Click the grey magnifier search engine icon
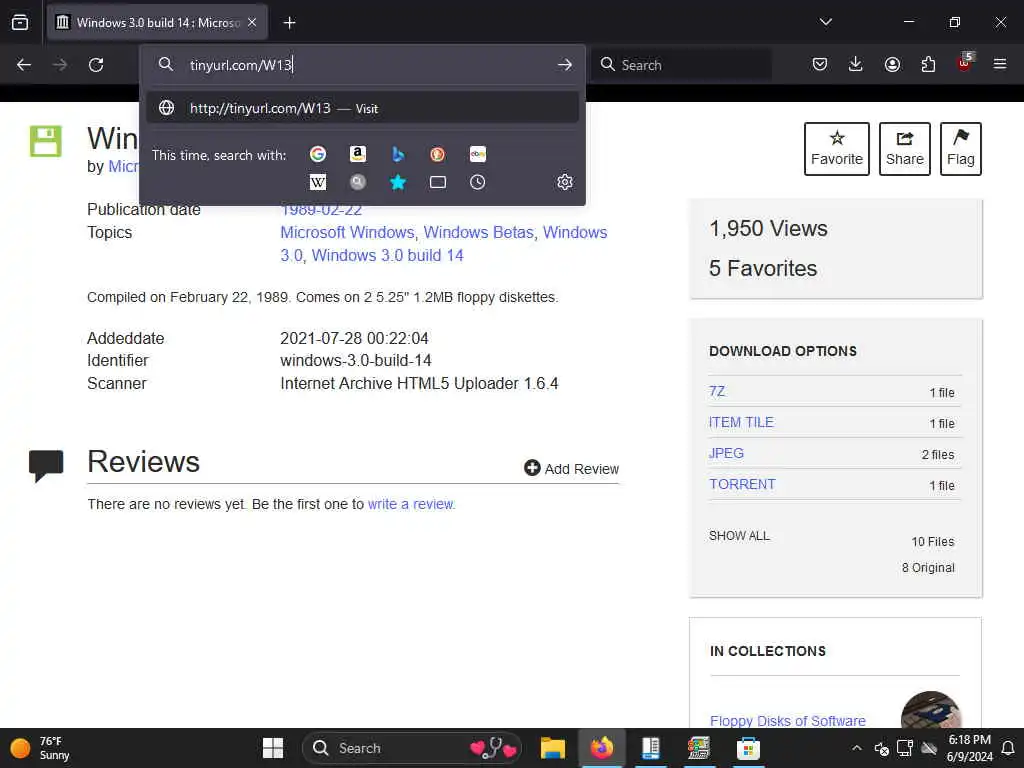This screenshot has height=768, width=1024. pyautogui.click(x=357, y=182)
